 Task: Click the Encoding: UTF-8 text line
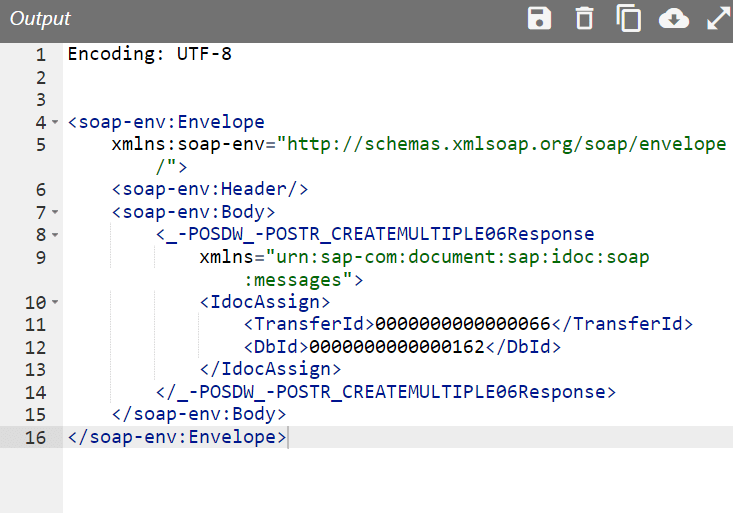click(150, 55)
